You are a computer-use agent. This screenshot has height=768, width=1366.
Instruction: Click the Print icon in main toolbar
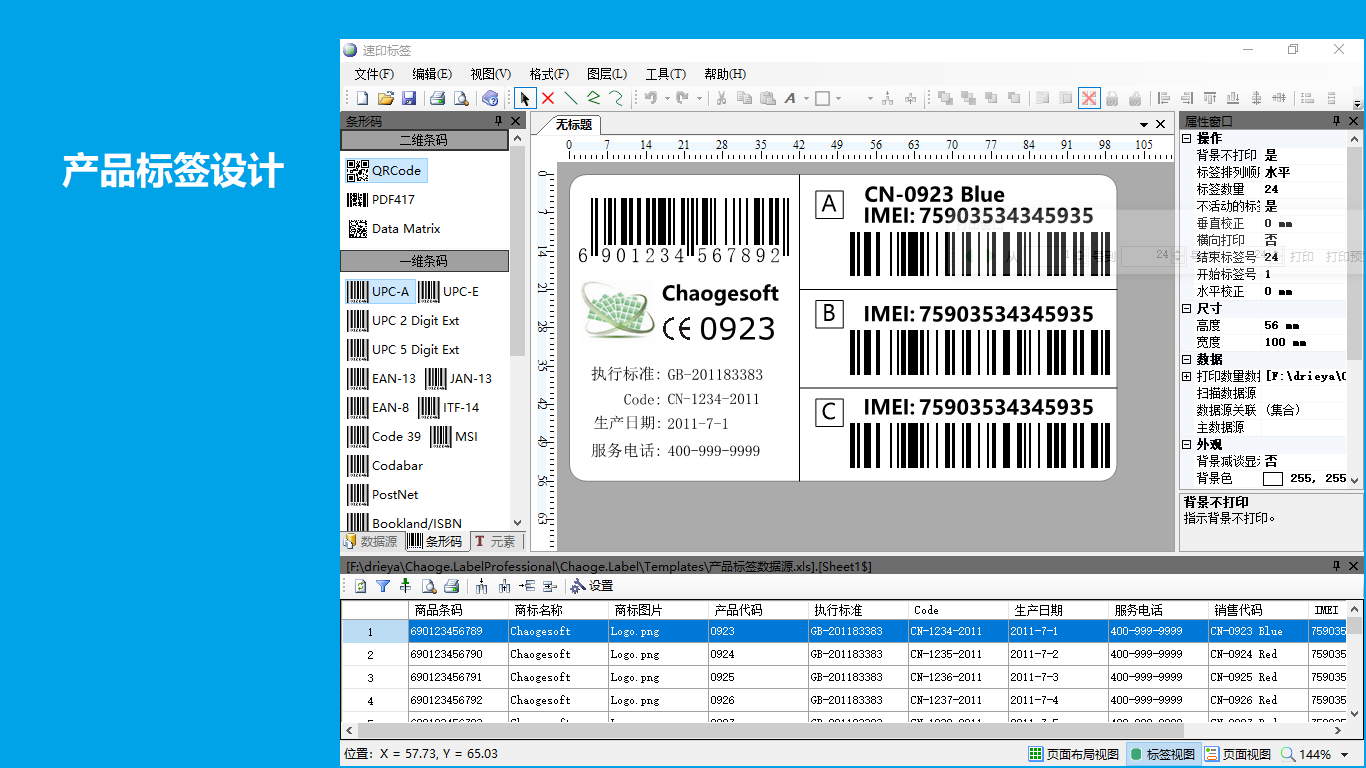click(437, 98)
